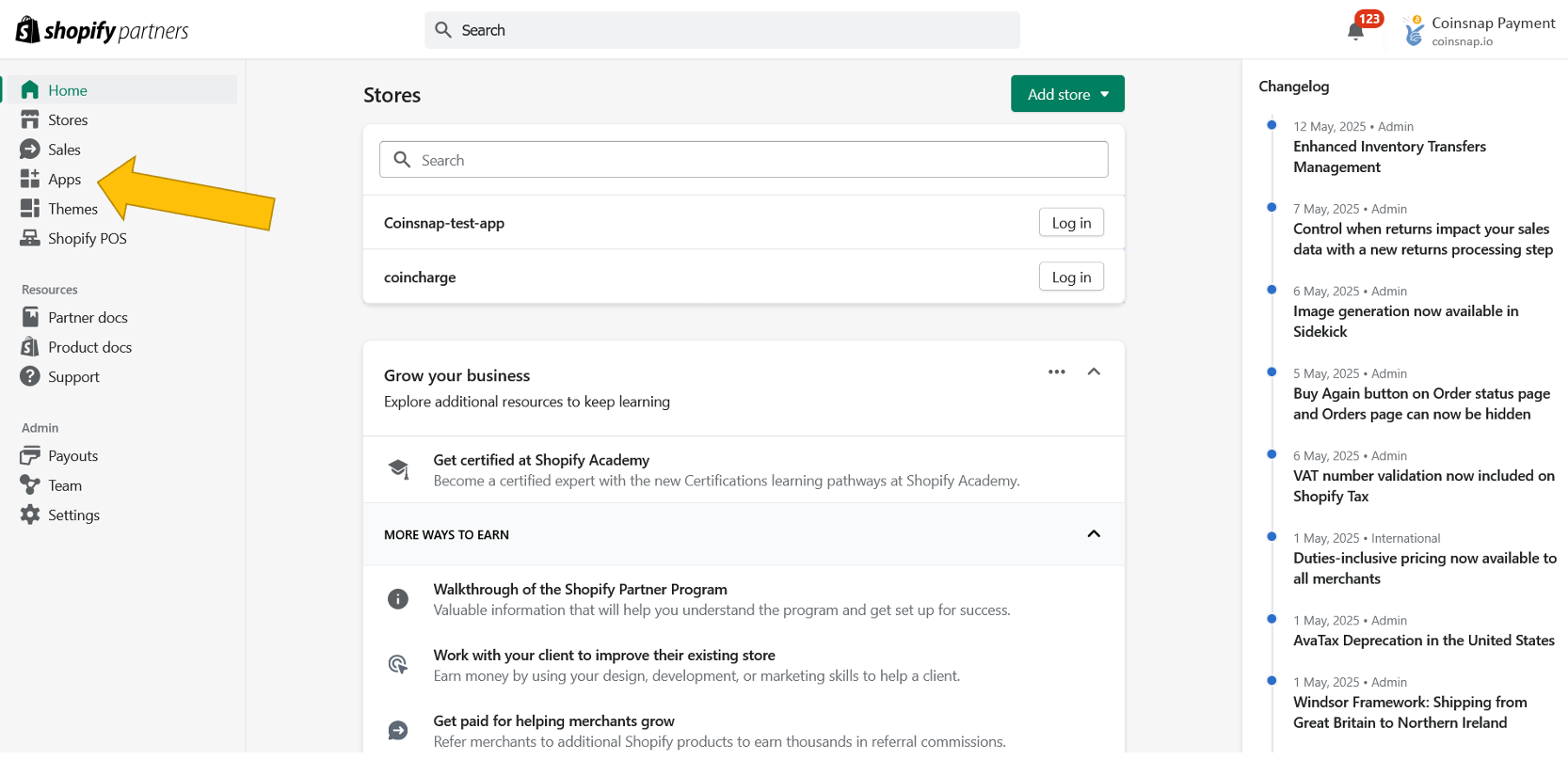This screenshot has width=1568, height=760.
Task: Click the Stores search input field
Action: (x=744, y=160)
